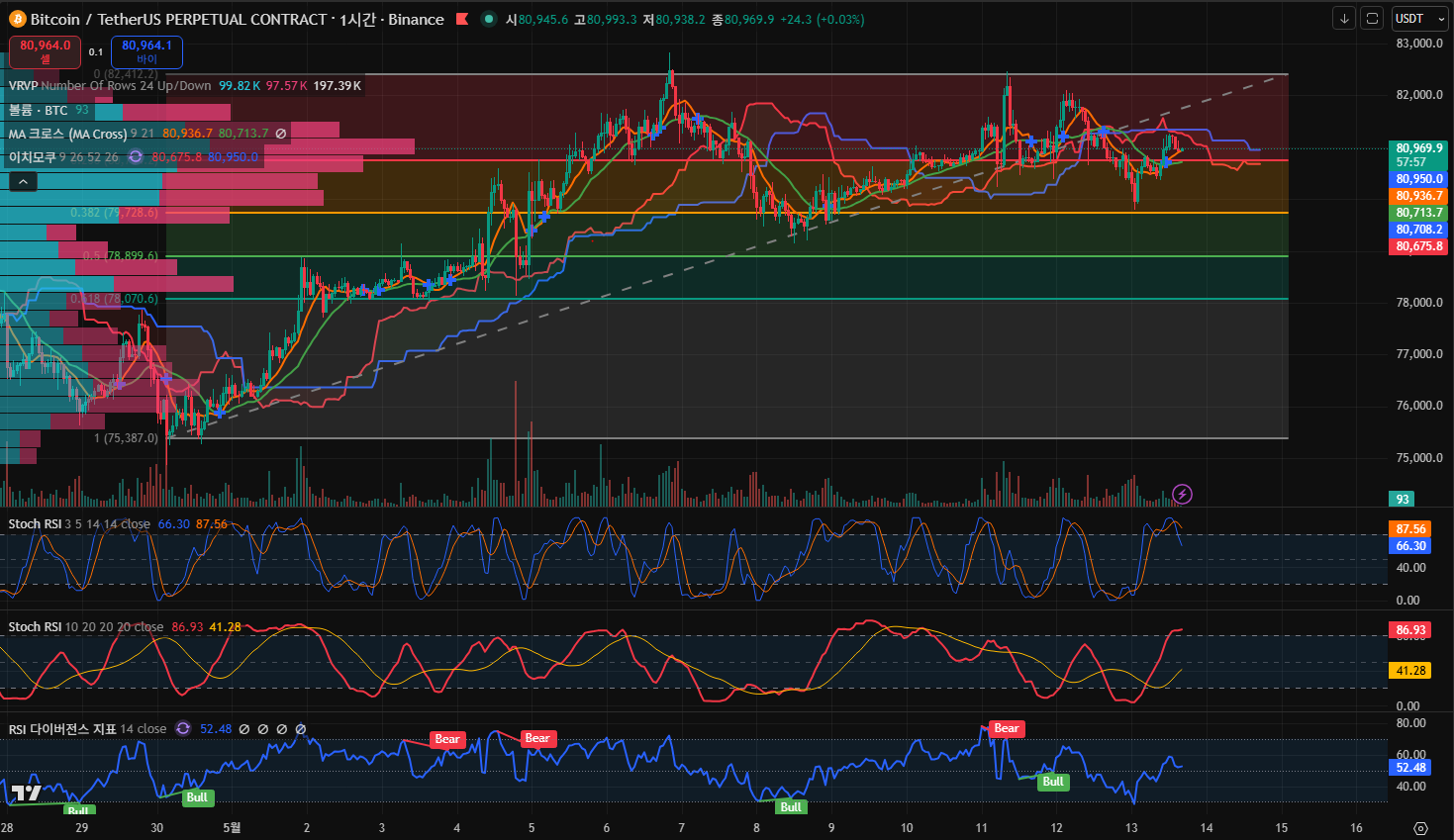Click the yellow 41.28 Stoch RSI axis label
The height and width of the screenshot is (840, 1454).
coord(1410,671)
